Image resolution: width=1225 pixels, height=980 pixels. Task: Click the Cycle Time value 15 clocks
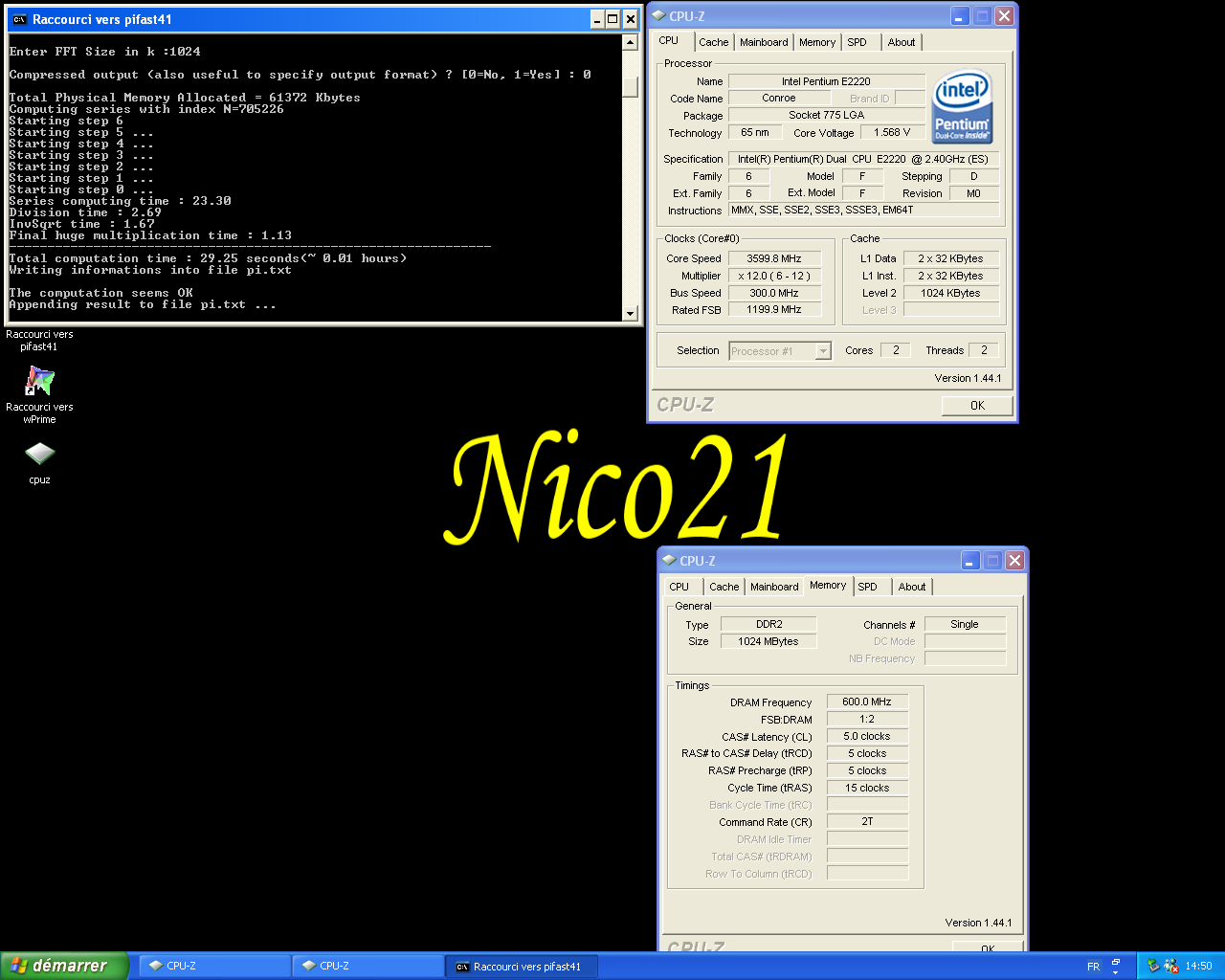(867, 788)
